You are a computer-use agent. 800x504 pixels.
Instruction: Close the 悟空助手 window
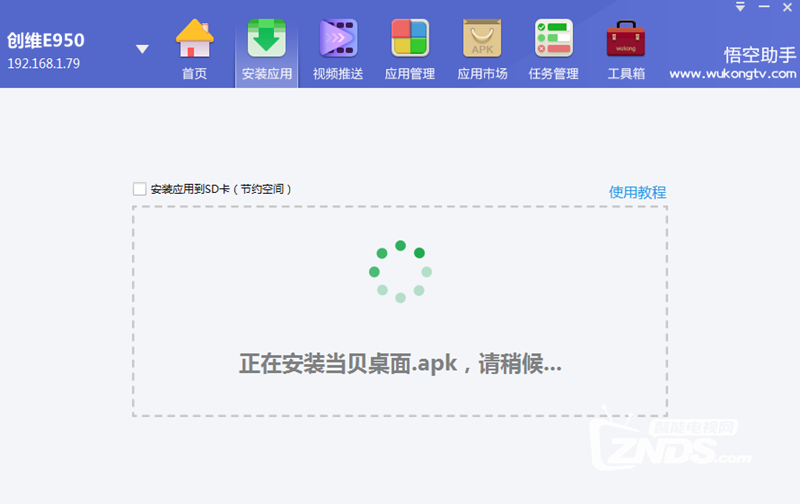[x=787, y=7]
